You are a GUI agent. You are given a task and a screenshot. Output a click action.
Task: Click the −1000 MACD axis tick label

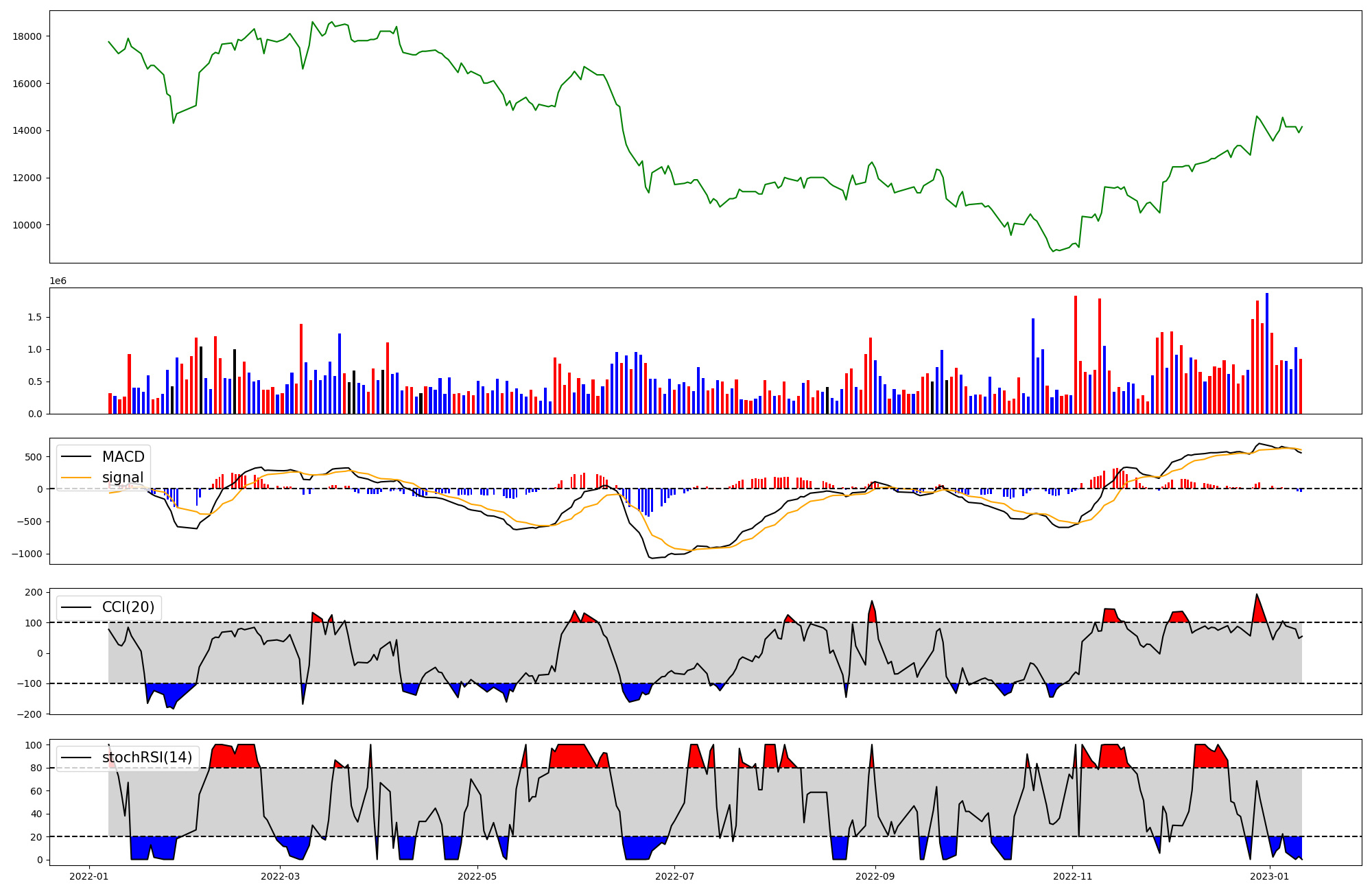point(26,554)
